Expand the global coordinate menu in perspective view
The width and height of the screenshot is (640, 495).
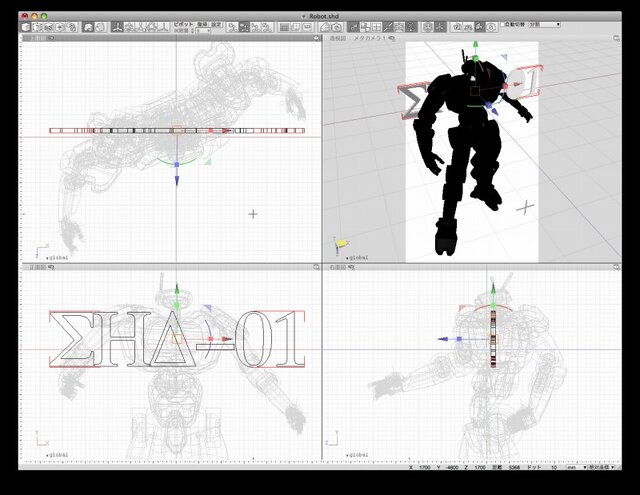[357, 258]
